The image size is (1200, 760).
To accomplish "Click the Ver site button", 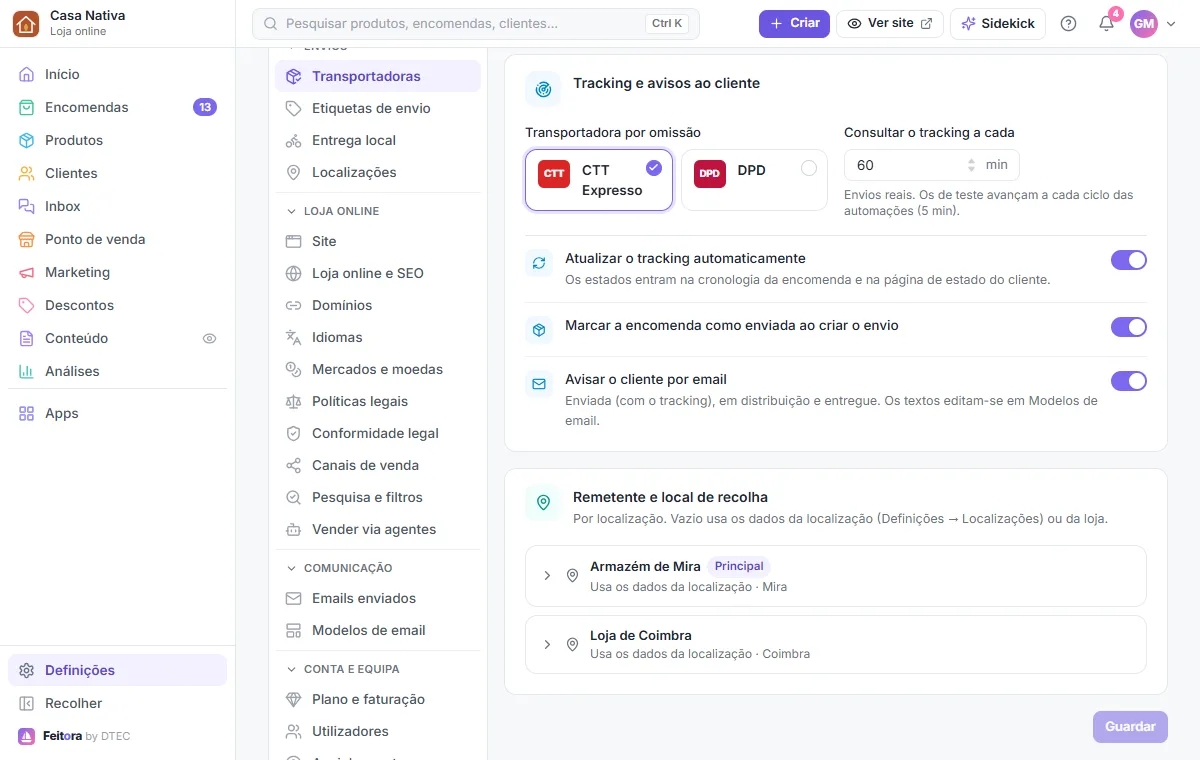I will pyautogui.click(x=890, y=23).
